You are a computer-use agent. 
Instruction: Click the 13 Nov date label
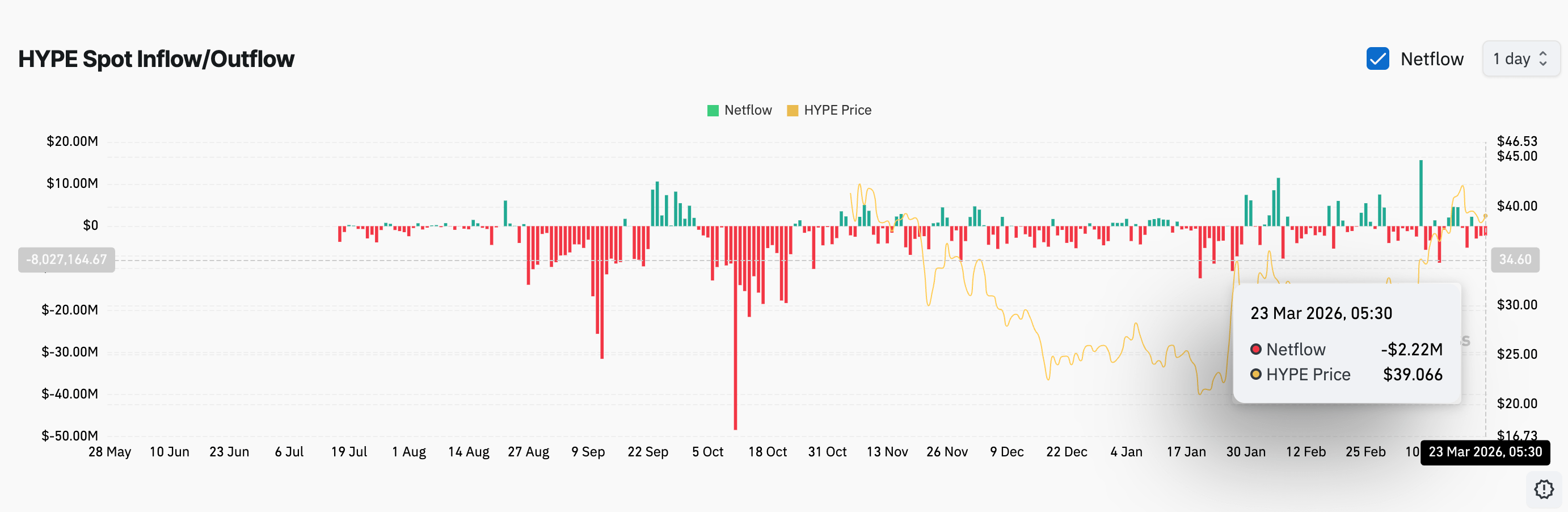[x=887, y=452]
